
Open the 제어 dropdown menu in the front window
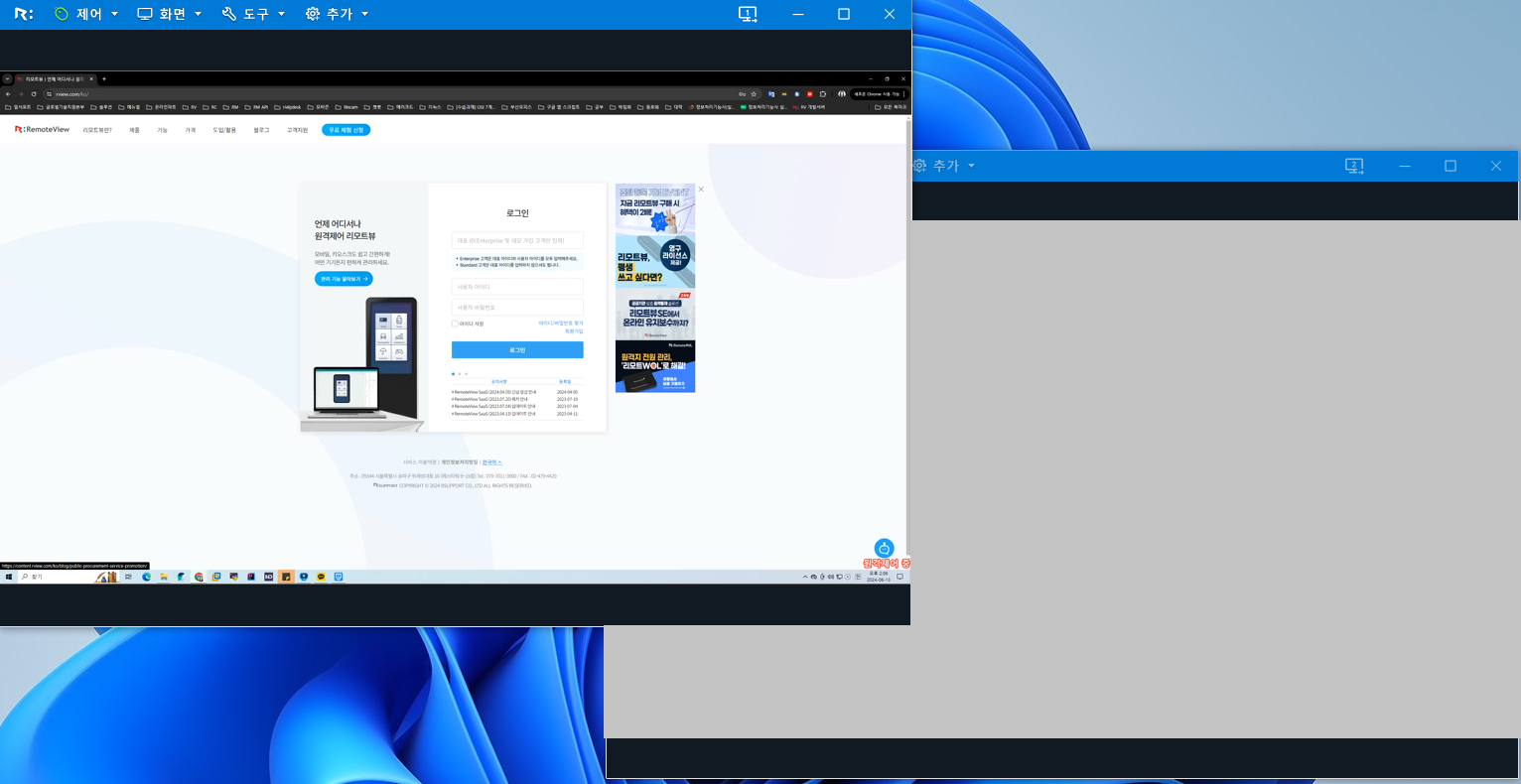point(86,14)
